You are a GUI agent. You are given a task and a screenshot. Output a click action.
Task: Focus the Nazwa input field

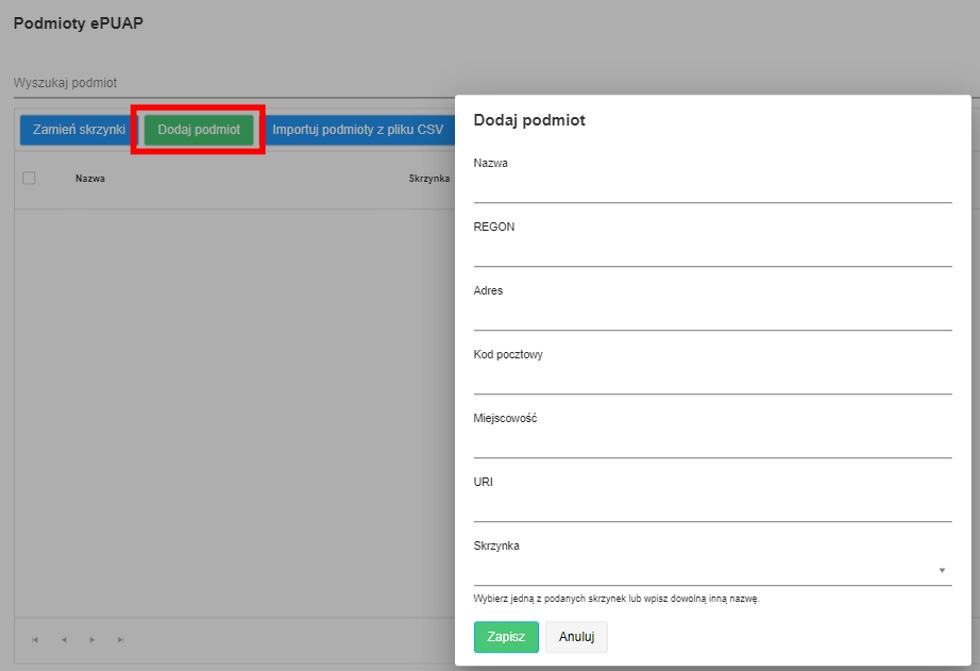pos(712,188)
